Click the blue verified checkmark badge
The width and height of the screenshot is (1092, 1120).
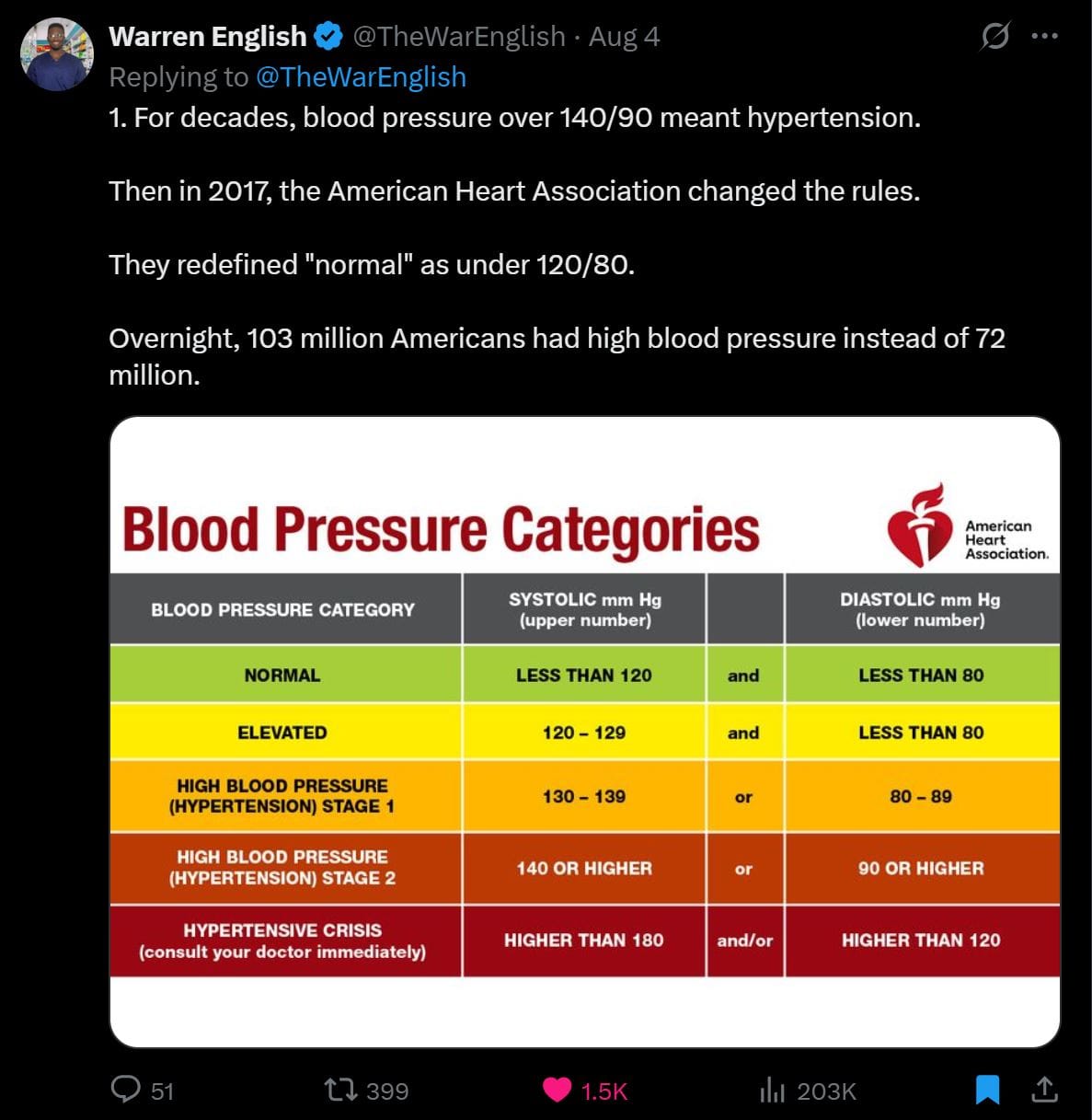328,37
